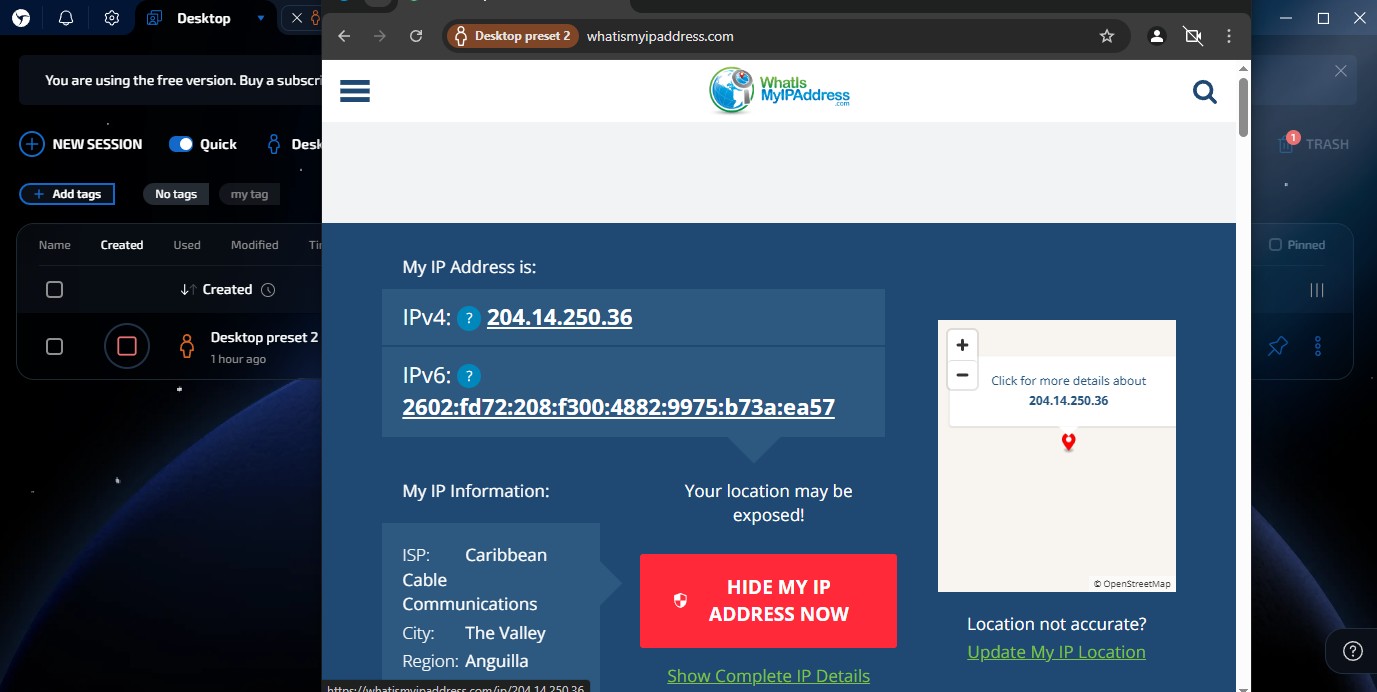Click the help icon next to IPv4

[469, 318]
